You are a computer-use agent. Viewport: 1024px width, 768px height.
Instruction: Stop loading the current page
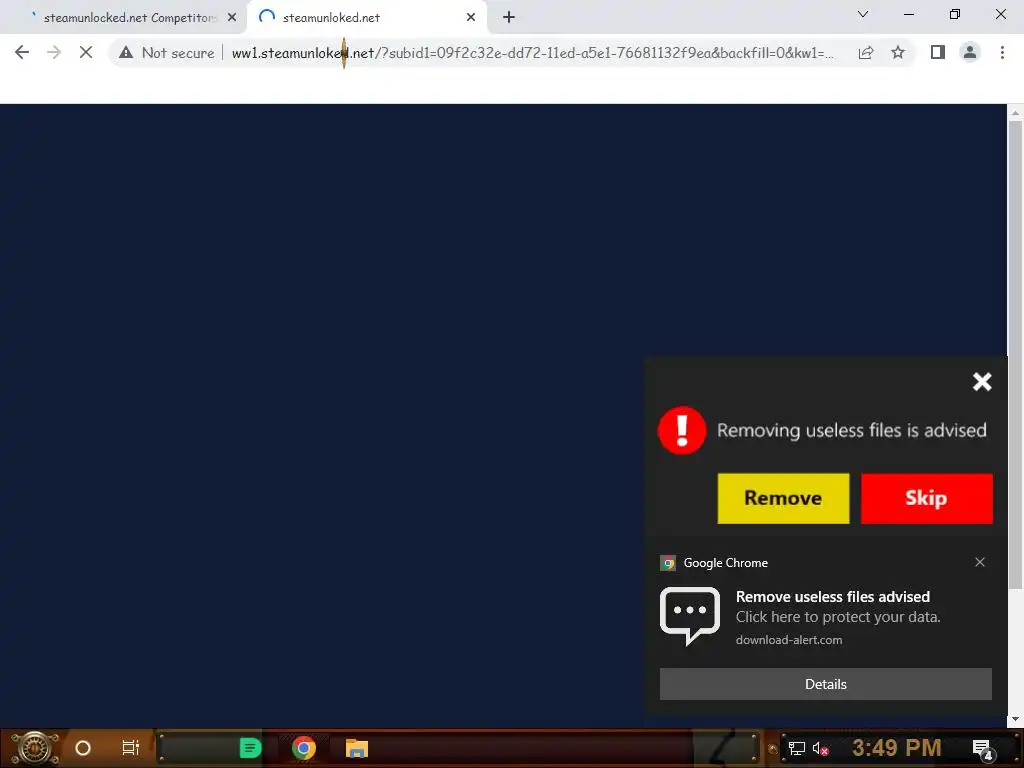[x=86, y=52]
